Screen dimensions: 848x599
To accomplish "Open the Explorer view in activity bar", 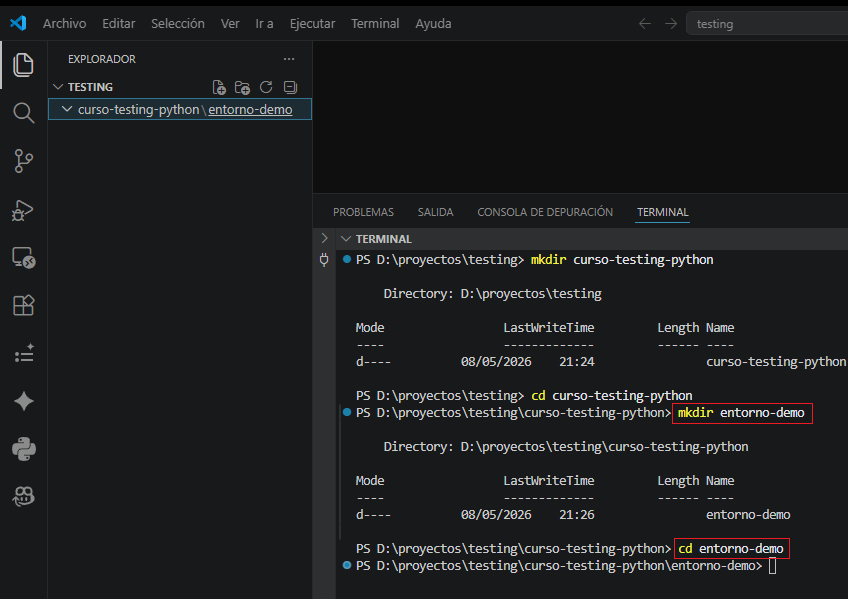I will click(x=23, y=65).
